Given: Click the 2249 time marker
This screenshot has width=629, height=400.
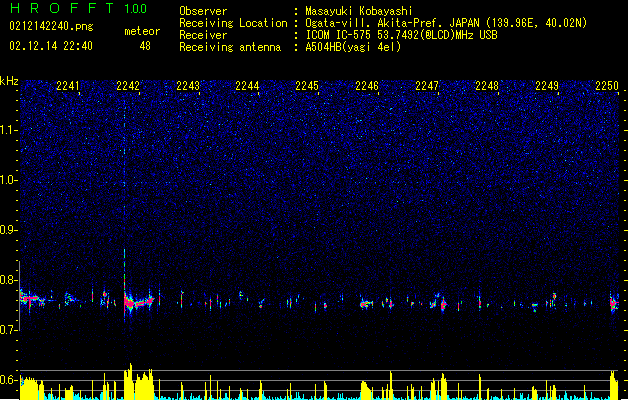Looking at the screenshot, I should coord(547,86).
